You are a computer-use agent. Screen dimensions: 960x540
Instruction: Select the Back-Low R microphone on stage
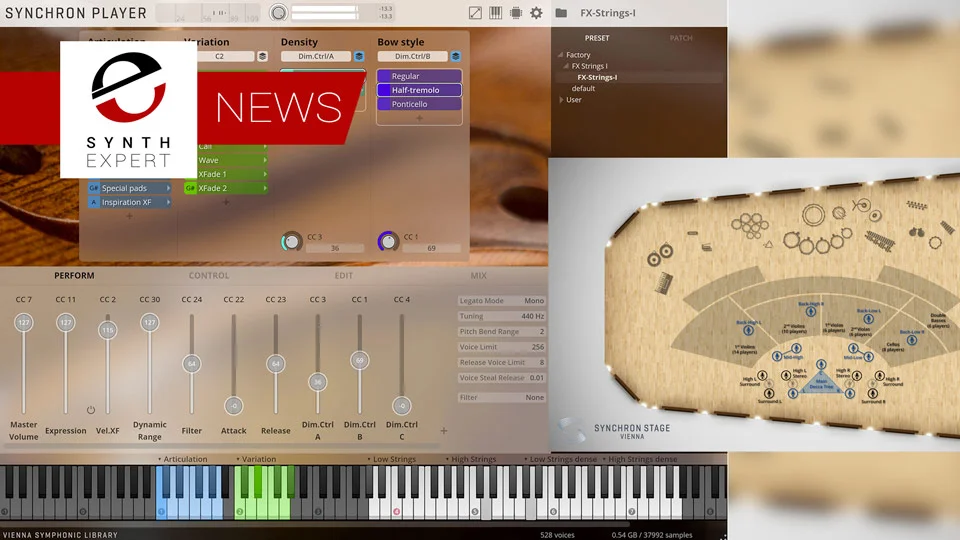[912, 340]
